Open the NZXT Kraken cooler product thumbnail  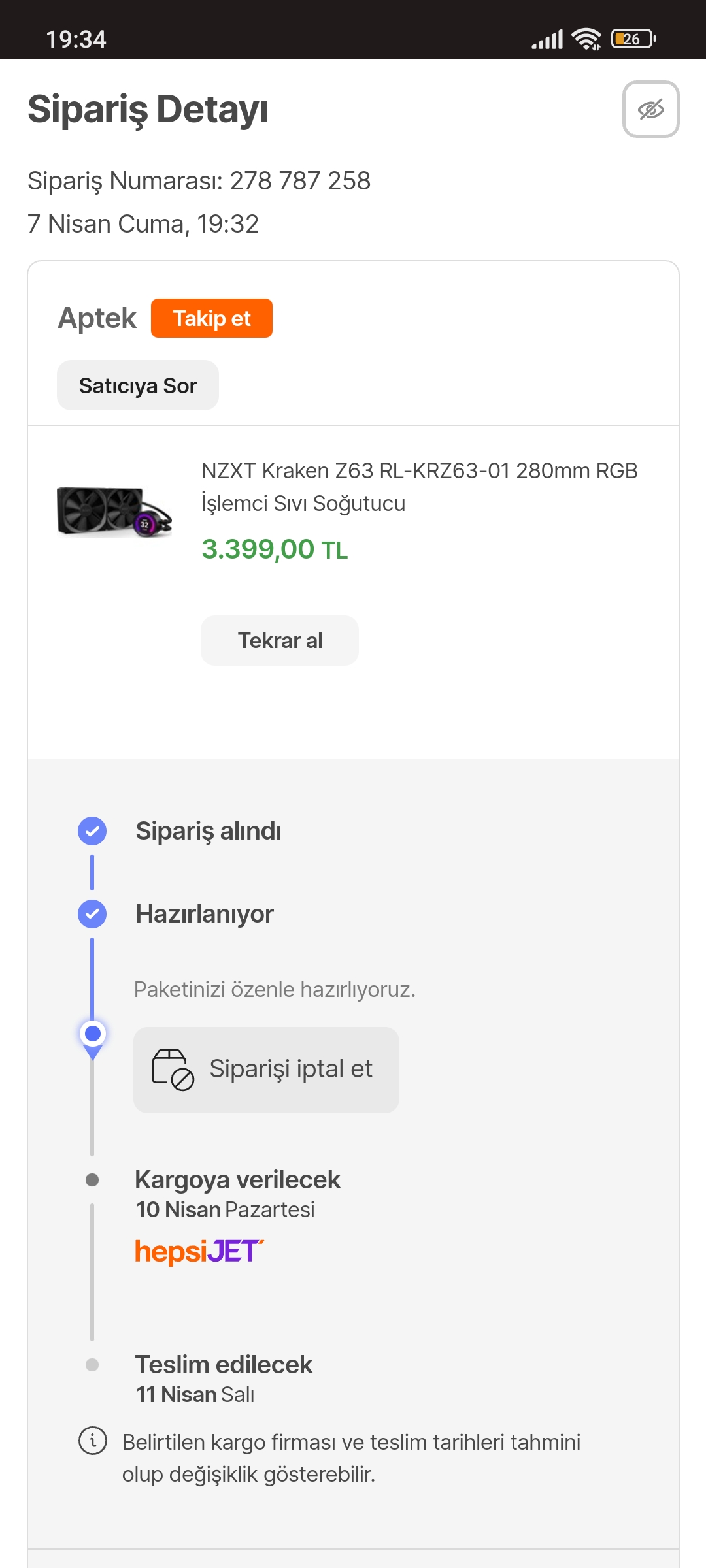click(114, 512)
